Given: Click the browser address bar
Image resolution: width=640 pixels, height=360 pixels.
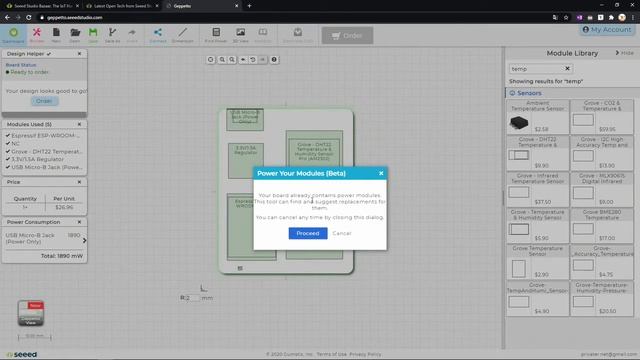Looking at the screenshot, I should [x=294, y=18].
